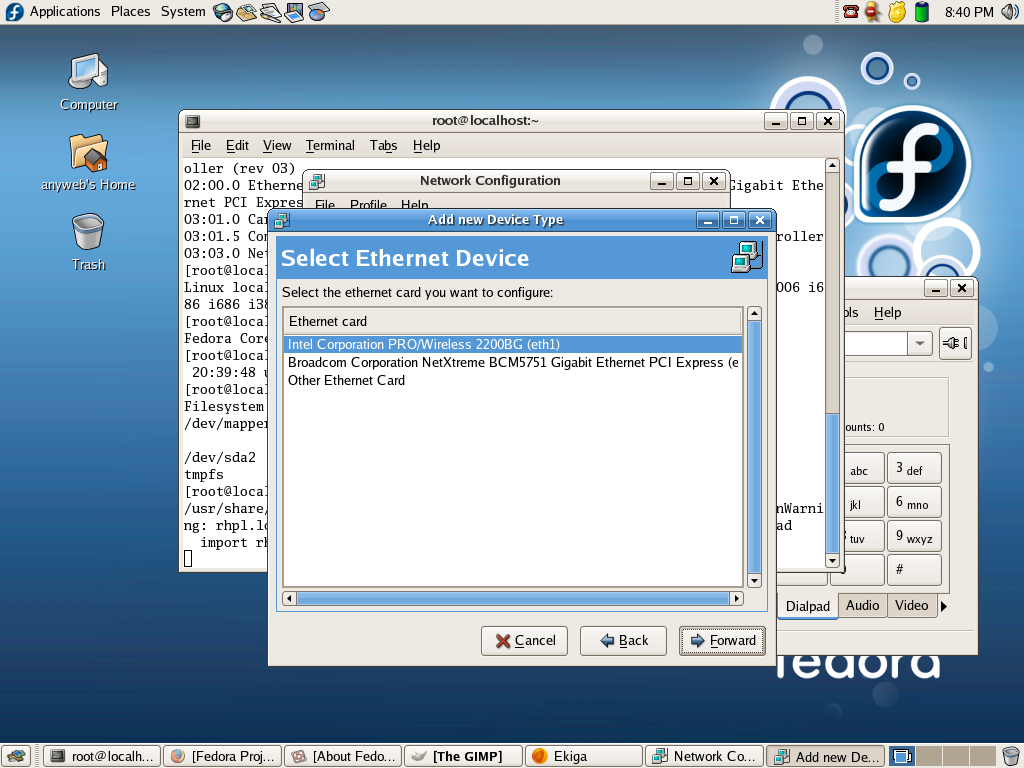Click the ethernet list scroll-down arrow

point(754,581)
